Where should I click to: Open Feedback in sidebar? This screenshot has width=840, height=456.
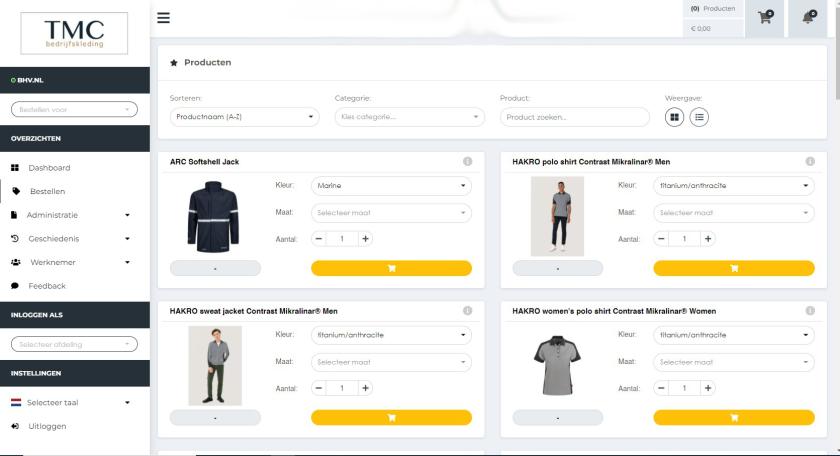click(x=75, y=286)
